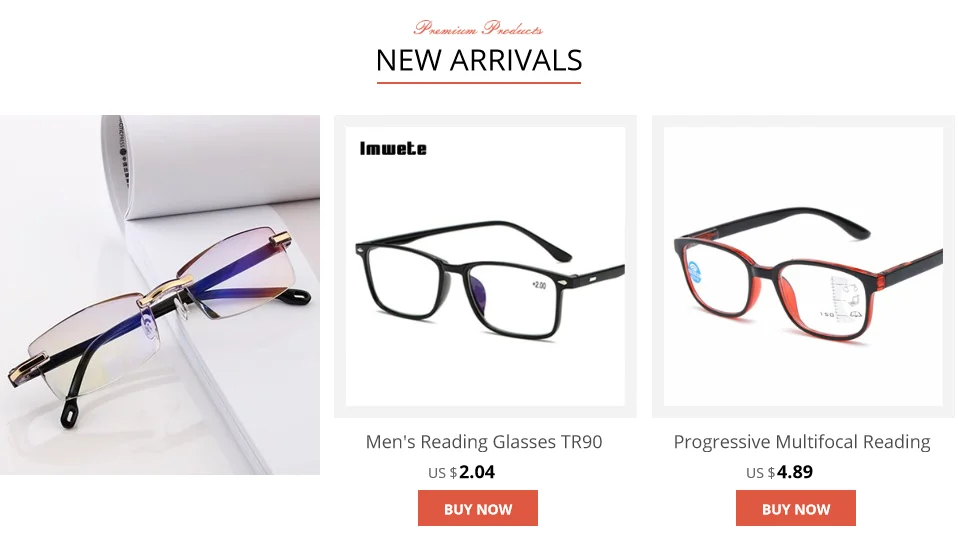Screen dimensions: 958x550
Task: Open the red Progressive Multifocal glasses thumbnail
Action: tap(803, 266)
